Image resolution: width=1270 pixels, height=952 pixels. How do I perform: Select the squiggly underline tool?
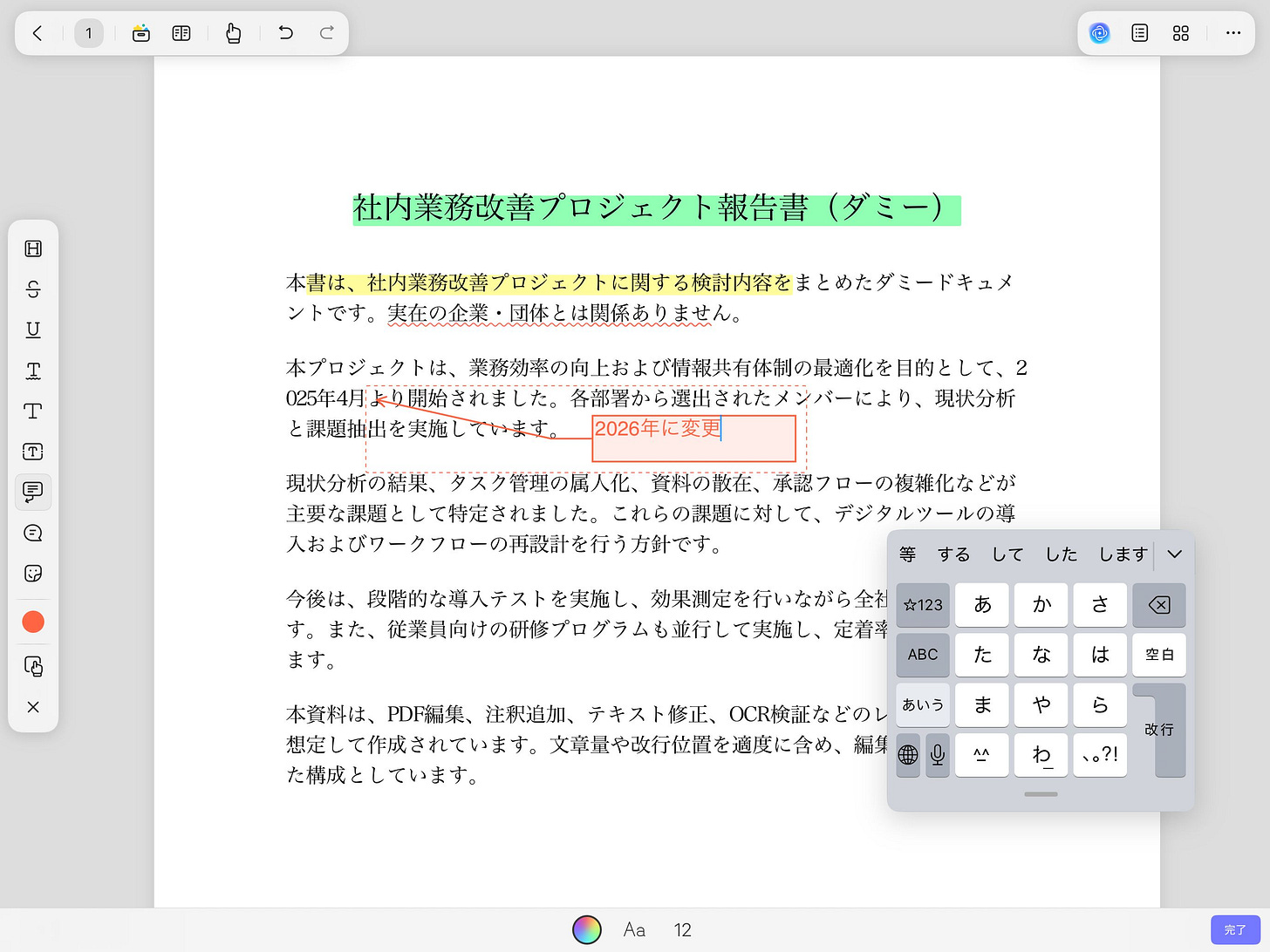click(x=33, y=371)
